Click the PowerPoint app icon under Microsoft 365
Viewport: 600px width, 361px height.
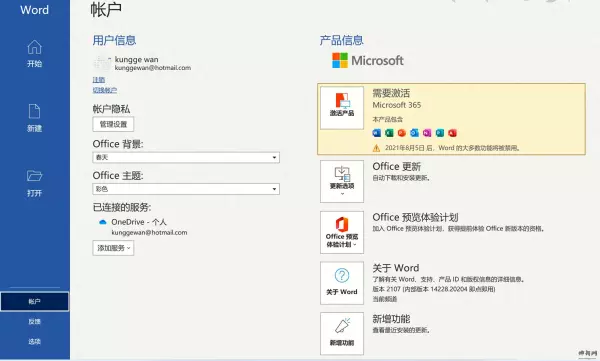(x=402, y=133)
